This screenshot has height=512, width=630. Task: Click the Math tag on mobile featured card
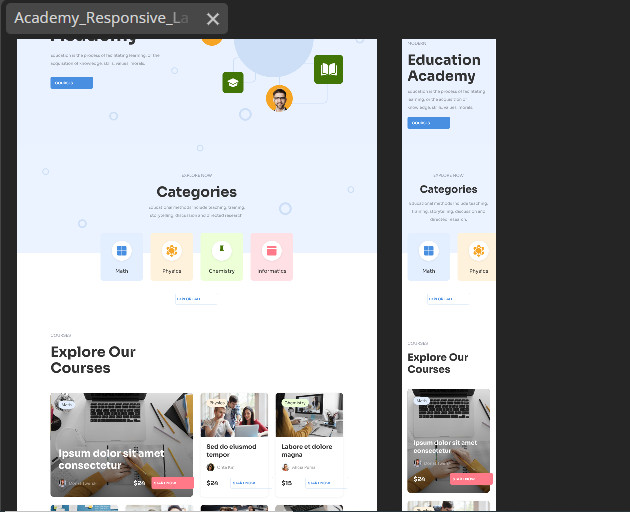click(422, 401)
